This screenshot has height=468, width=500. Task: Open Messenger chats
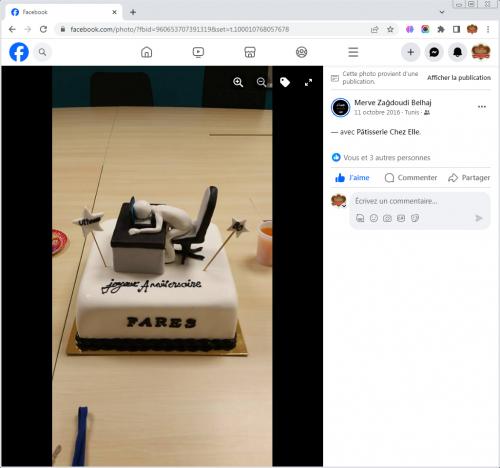coord(434,52)
